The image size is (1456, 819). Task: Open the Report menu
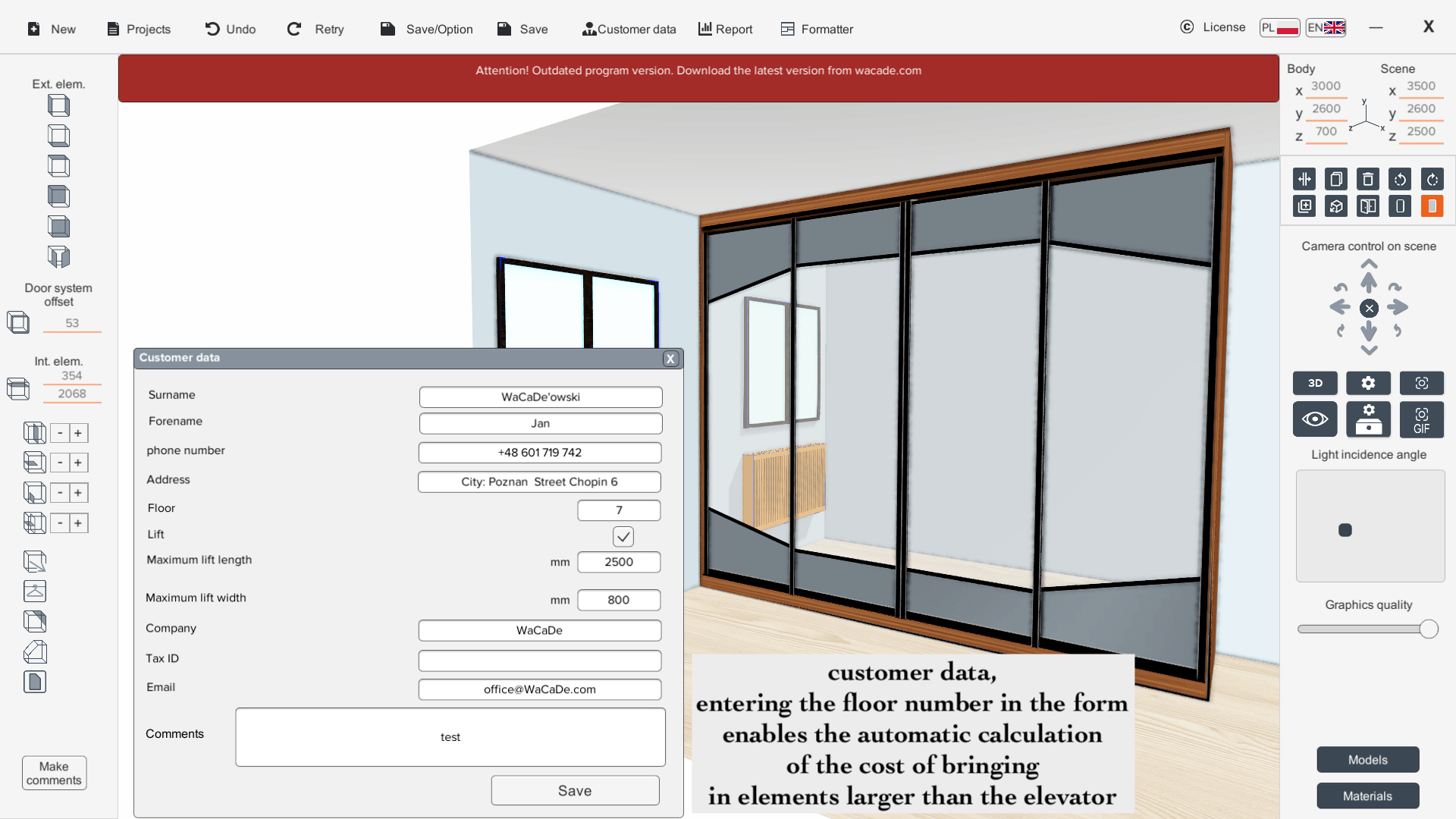click(725, 29)
